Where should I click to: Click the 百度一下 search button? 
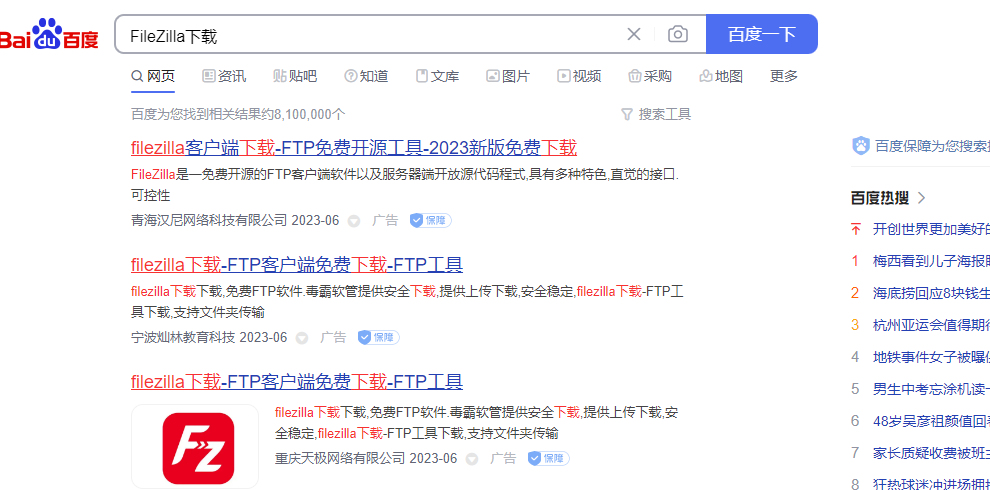point(761,34)
